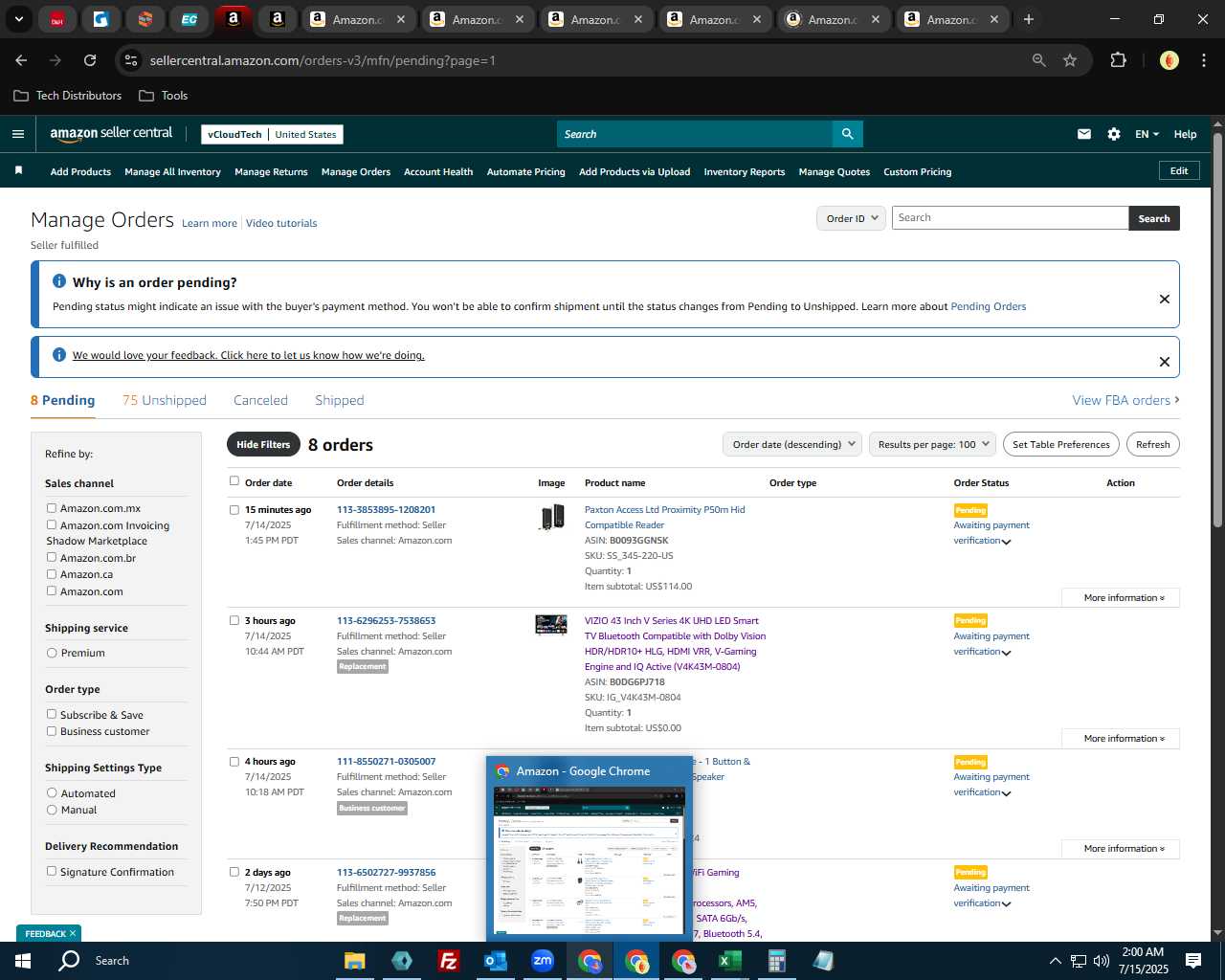The image size is (1225, 980).
Task: Open the Order ID search type dropdown
Action: coord(852,218)
